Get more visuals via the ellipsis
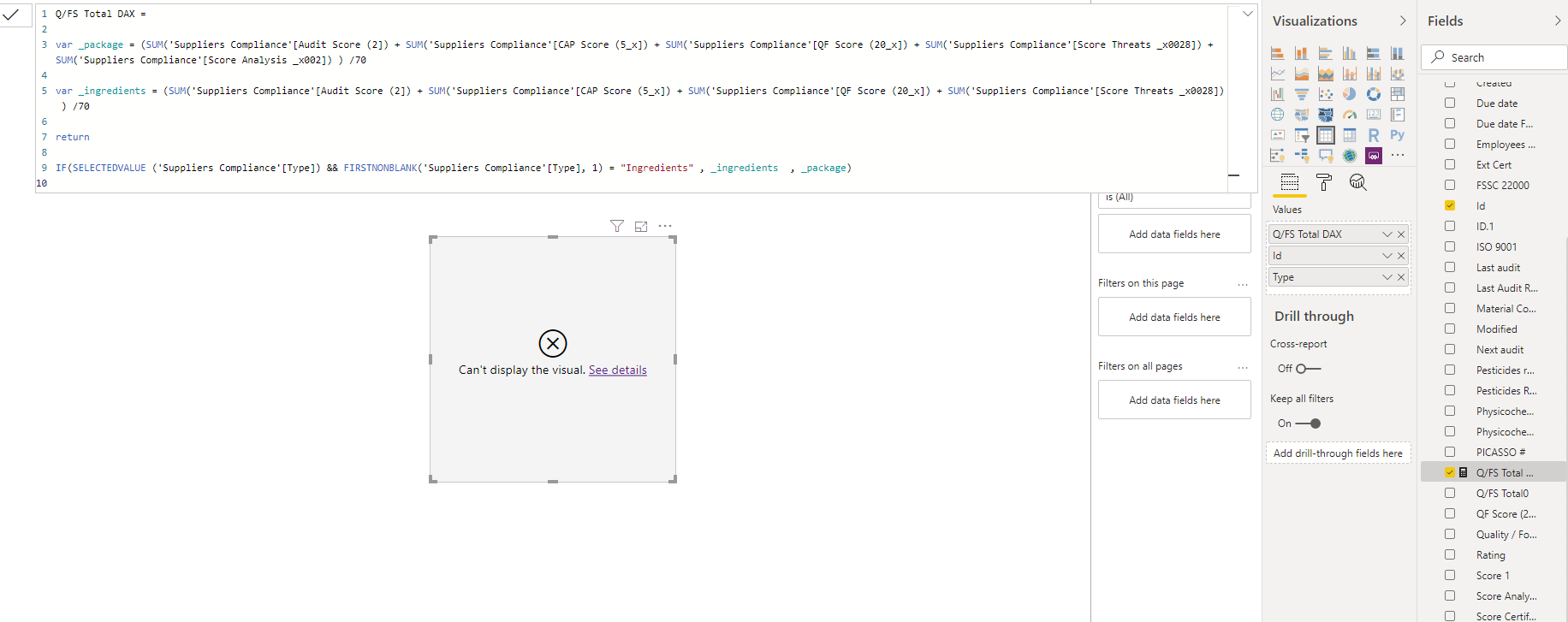Image resolution: width=1568 pixels, height=622 pixels. tap(1397, 156)
